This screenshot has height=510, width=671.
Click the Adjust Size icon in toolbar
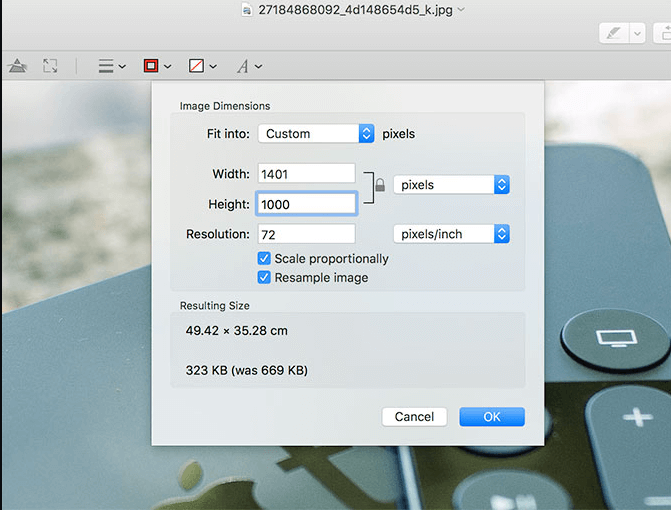tap(50, 66)
